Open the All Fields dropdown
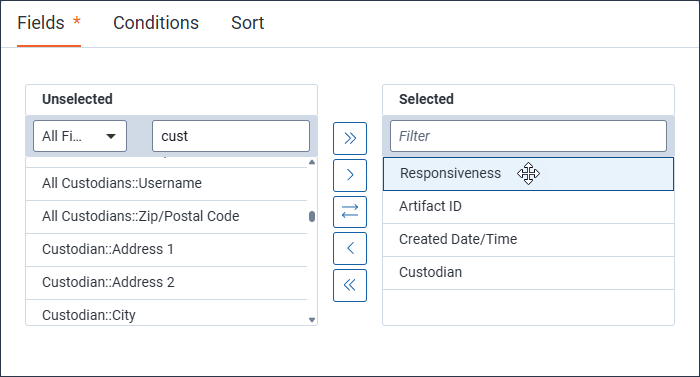 tap(80, 136)
